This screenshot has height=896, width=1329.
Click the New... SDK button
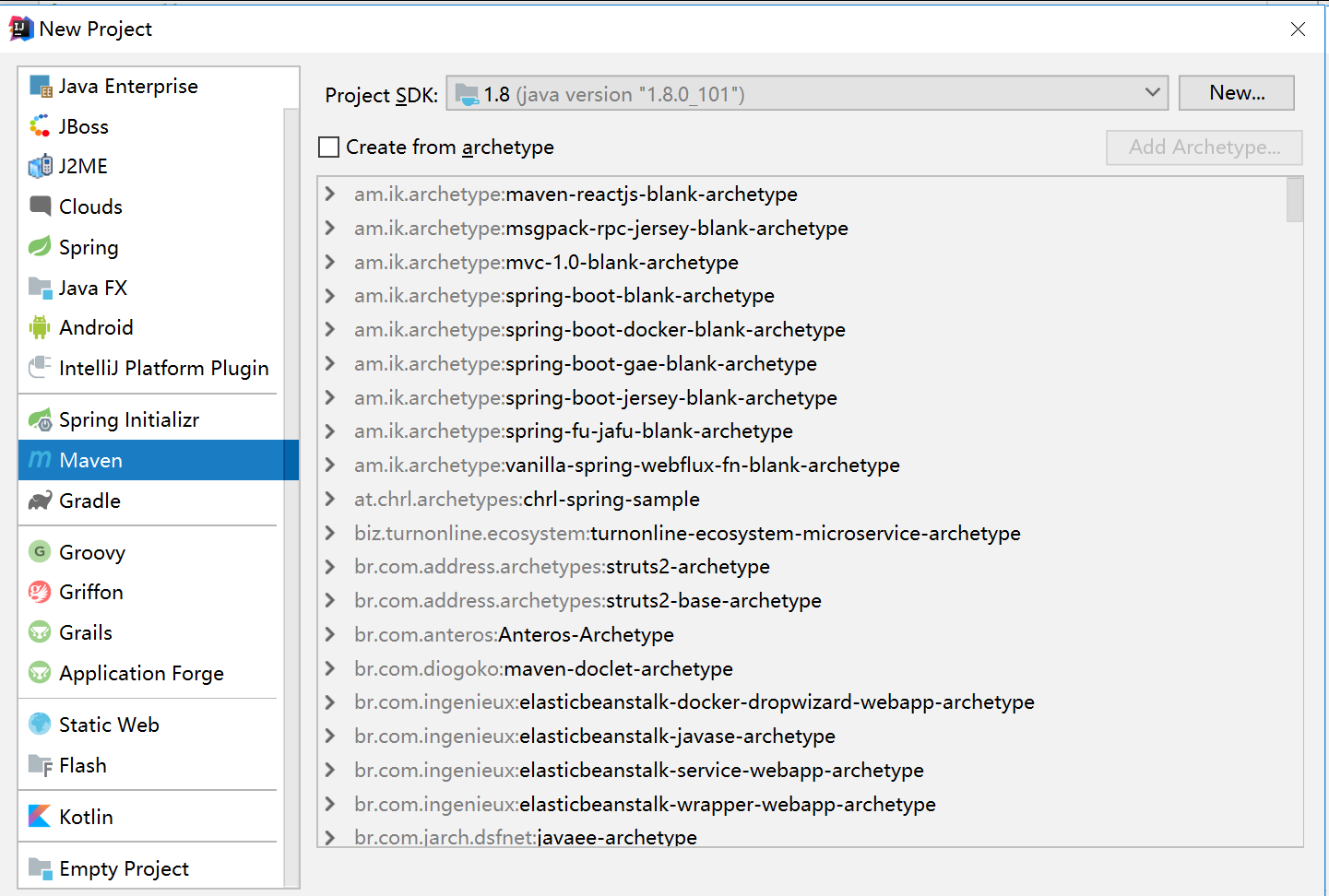pos(1237,93)
